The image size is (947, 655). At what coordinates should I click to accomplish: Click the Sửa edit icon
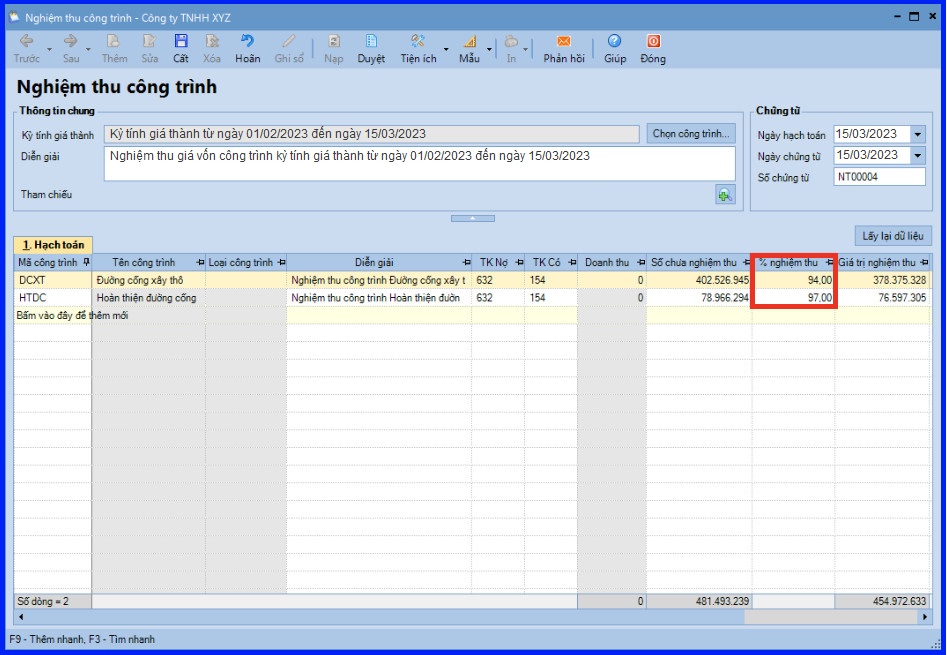pyautogui.click(x=149, y=41)
